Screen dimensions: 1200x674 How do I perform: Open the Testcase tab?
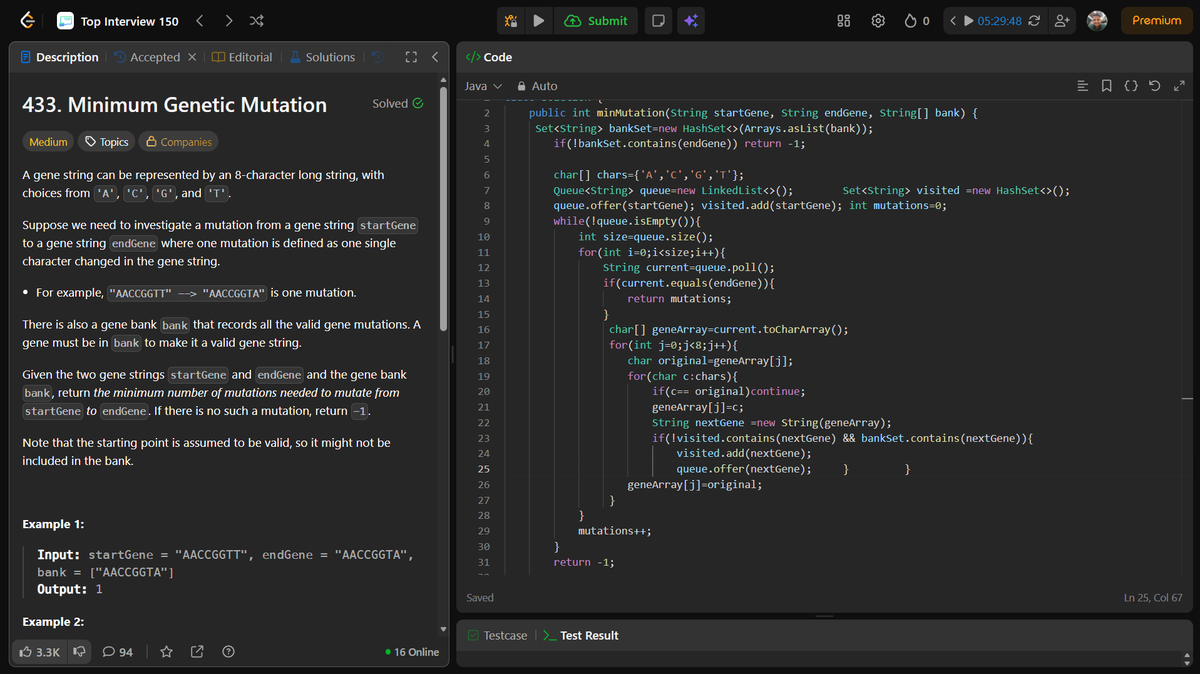(497, 635)
